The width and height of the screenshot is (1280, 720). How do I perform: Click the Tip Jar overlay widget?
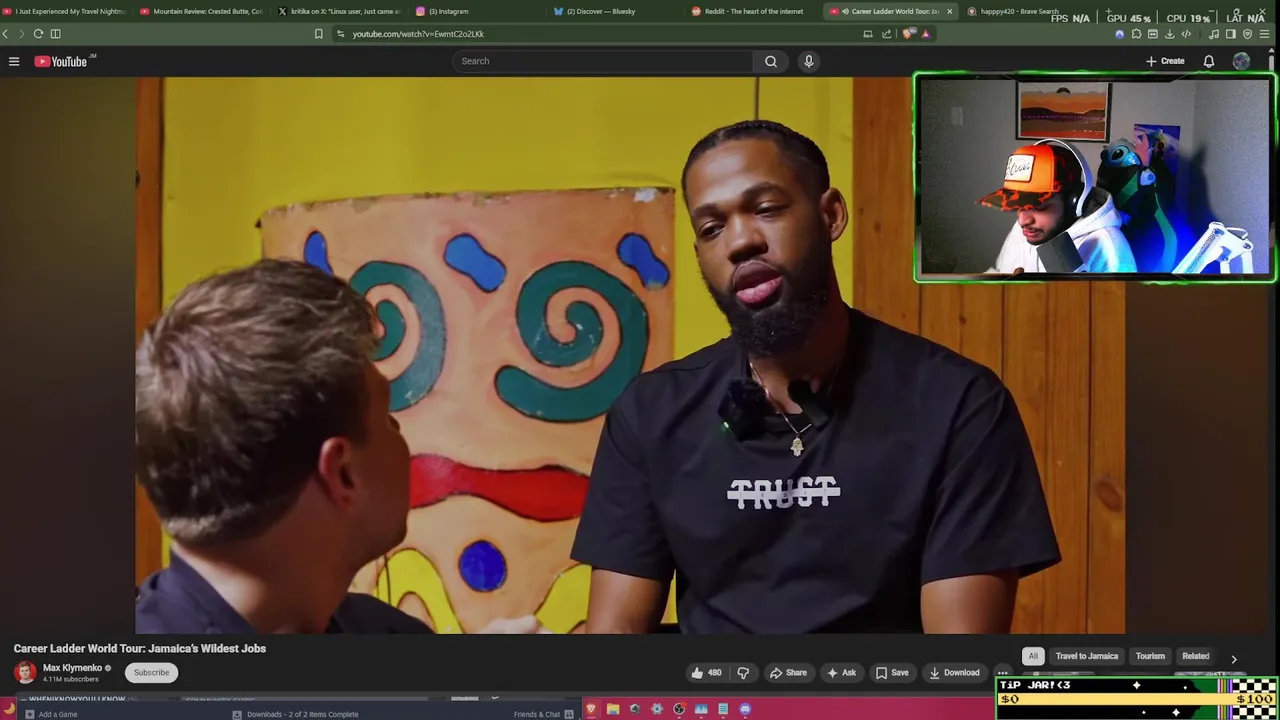1137,698
